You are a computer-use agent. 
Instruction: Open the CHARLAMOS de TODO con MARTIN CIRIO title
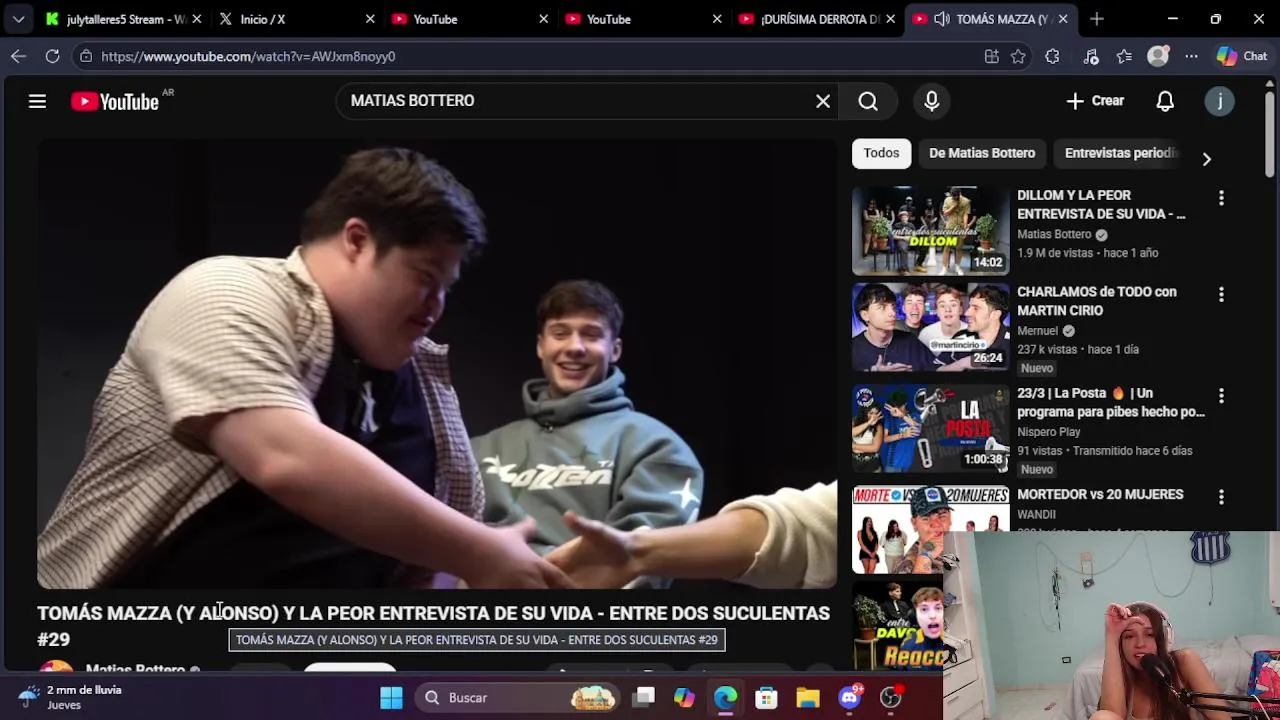pyautogui.click(x=1097, y=301)
